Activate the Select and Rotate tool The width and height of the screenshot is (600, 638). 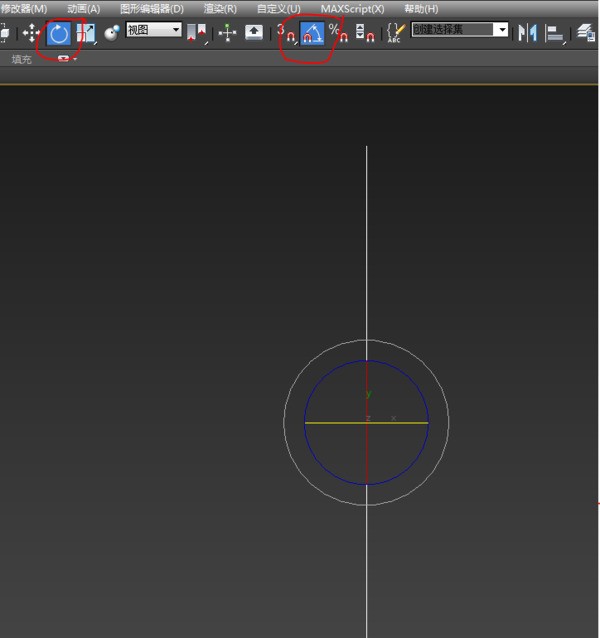(x=59, y=33)
